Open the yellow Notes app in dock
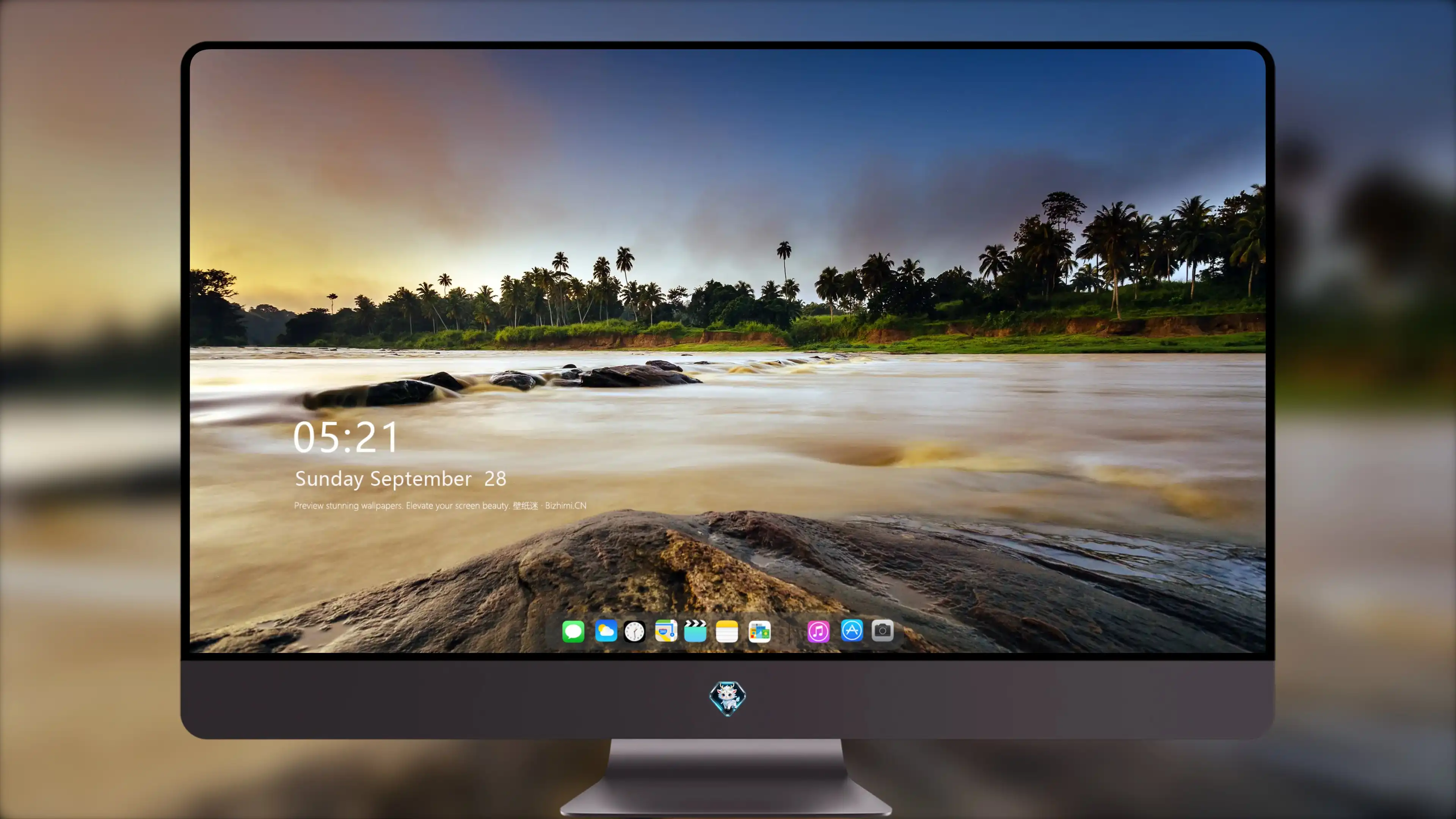The height and width of the screenshot is (819, 1456). tap(727, 631)
